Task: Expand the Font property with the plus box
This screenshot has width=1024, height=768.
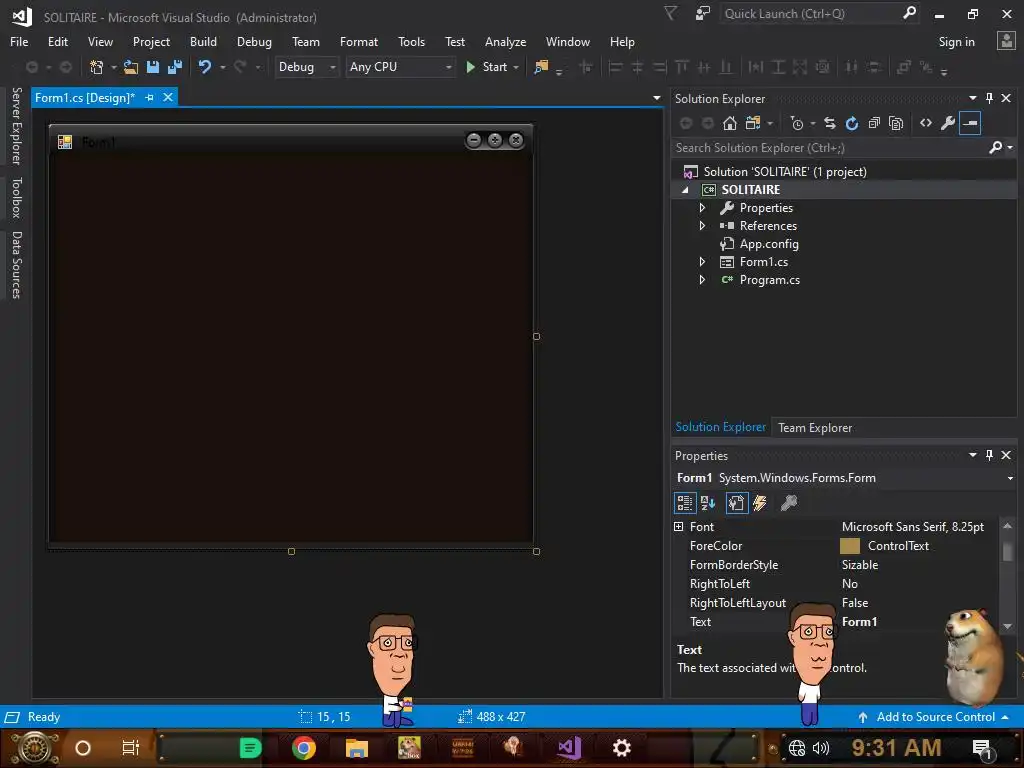Action: pyautogui.click(x=679, y=526)
